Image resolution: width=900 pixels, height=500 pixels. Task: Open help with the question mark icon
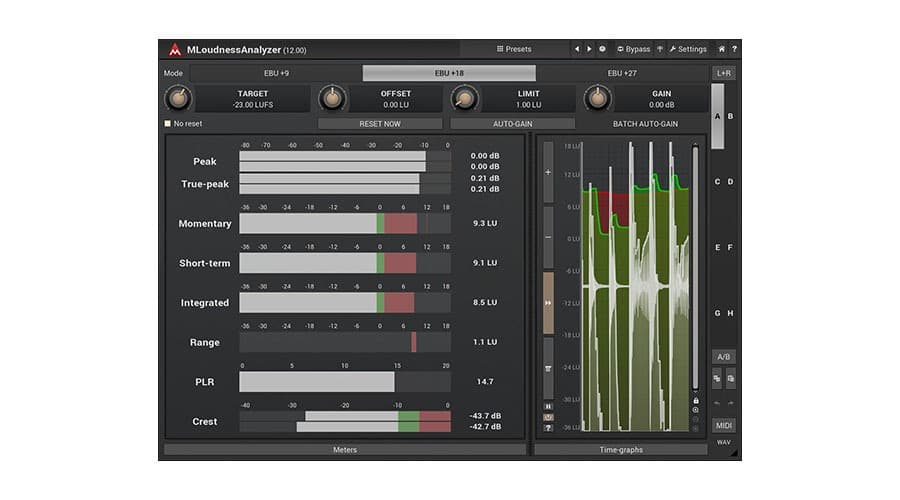click(734, 49)
